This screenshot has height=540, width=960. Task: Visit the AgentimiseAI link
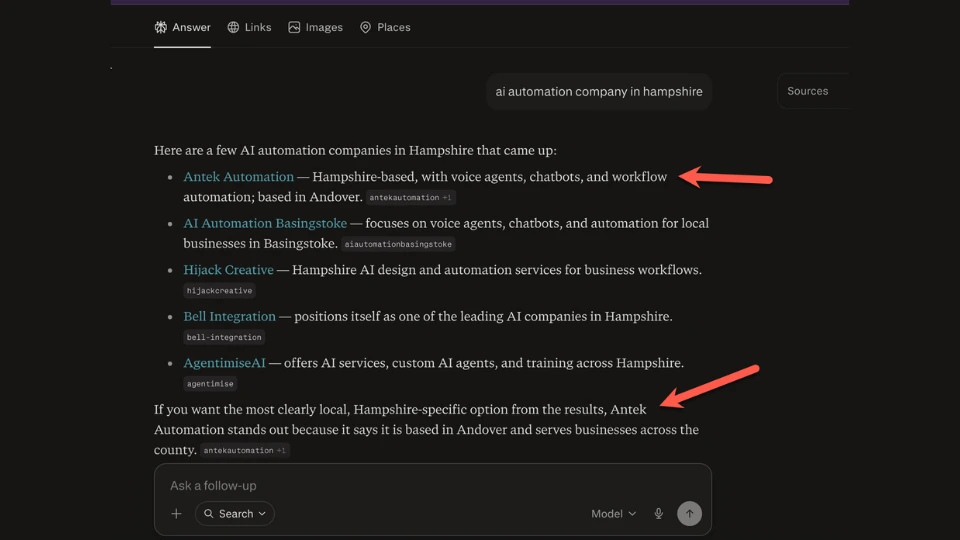224,363
